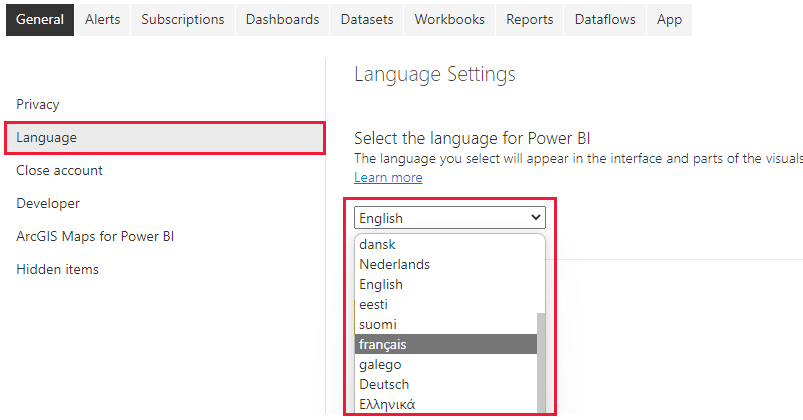Select Deutsch in the language list

[x=384, y=384]
